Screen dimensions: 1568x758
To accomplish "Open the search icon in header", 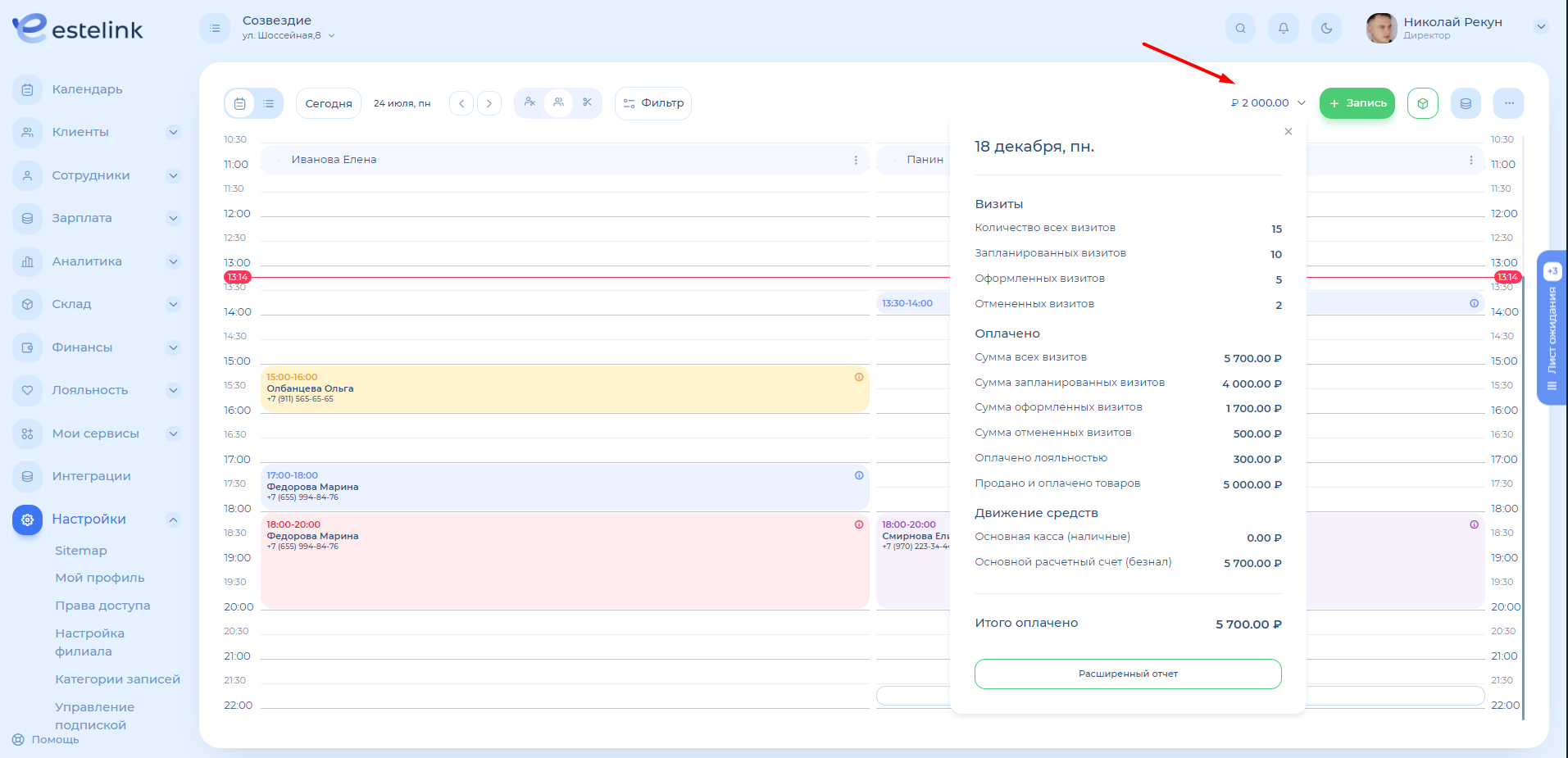I will click(1240, 29).
